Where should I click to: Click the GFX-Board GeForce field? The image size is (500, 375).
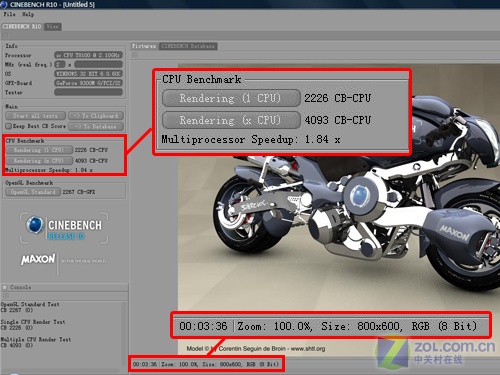[88, 83]
